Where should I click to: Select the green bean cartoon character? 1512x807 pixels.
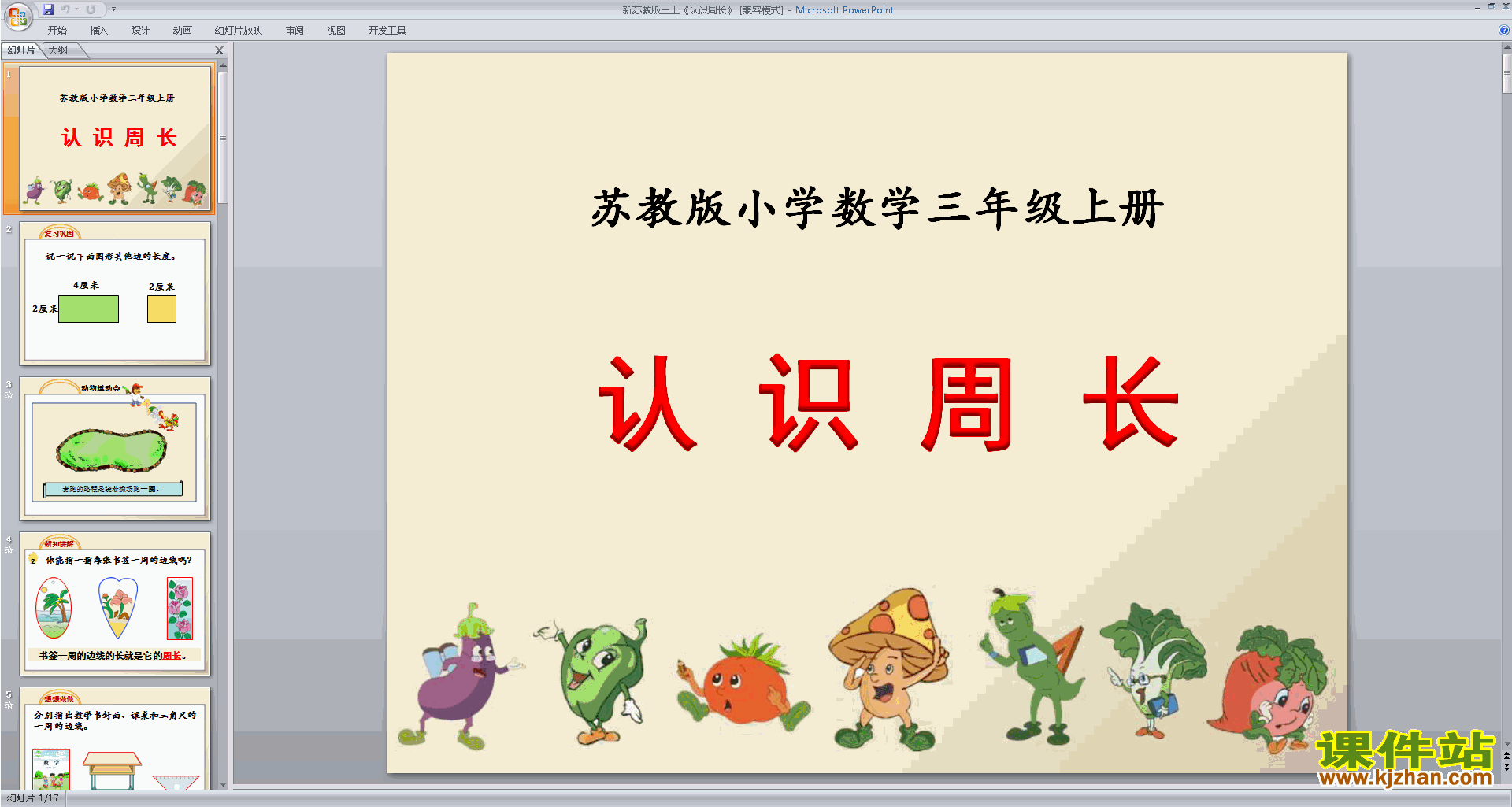[x=1033, y=666]
